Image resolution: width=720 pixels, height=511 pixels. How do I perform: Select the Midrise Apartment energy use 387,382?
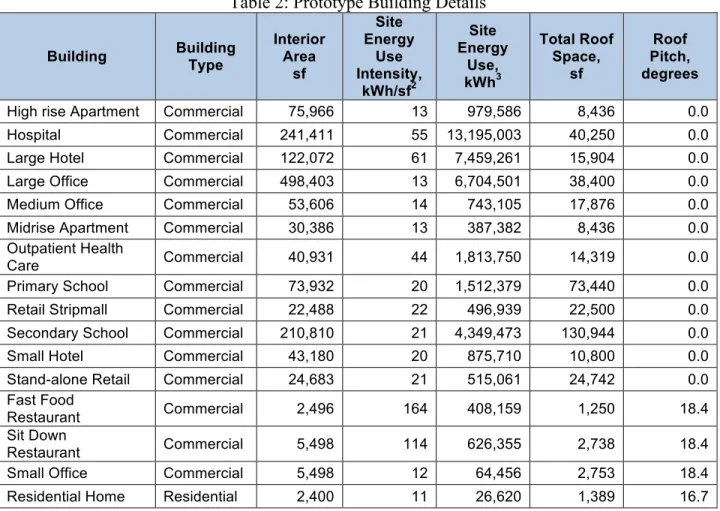pos(494,228)
